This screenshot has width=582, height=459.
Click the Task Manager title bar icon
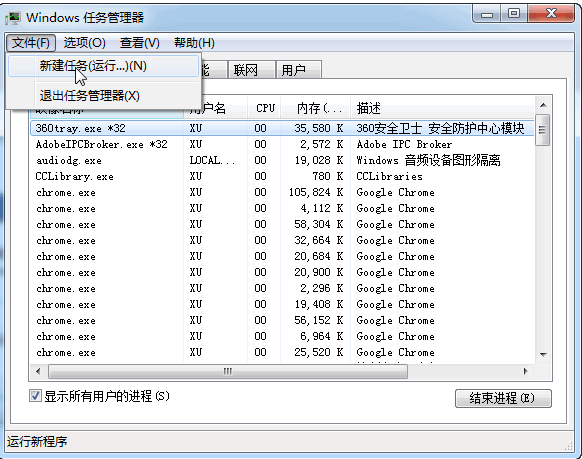(13, 17)
